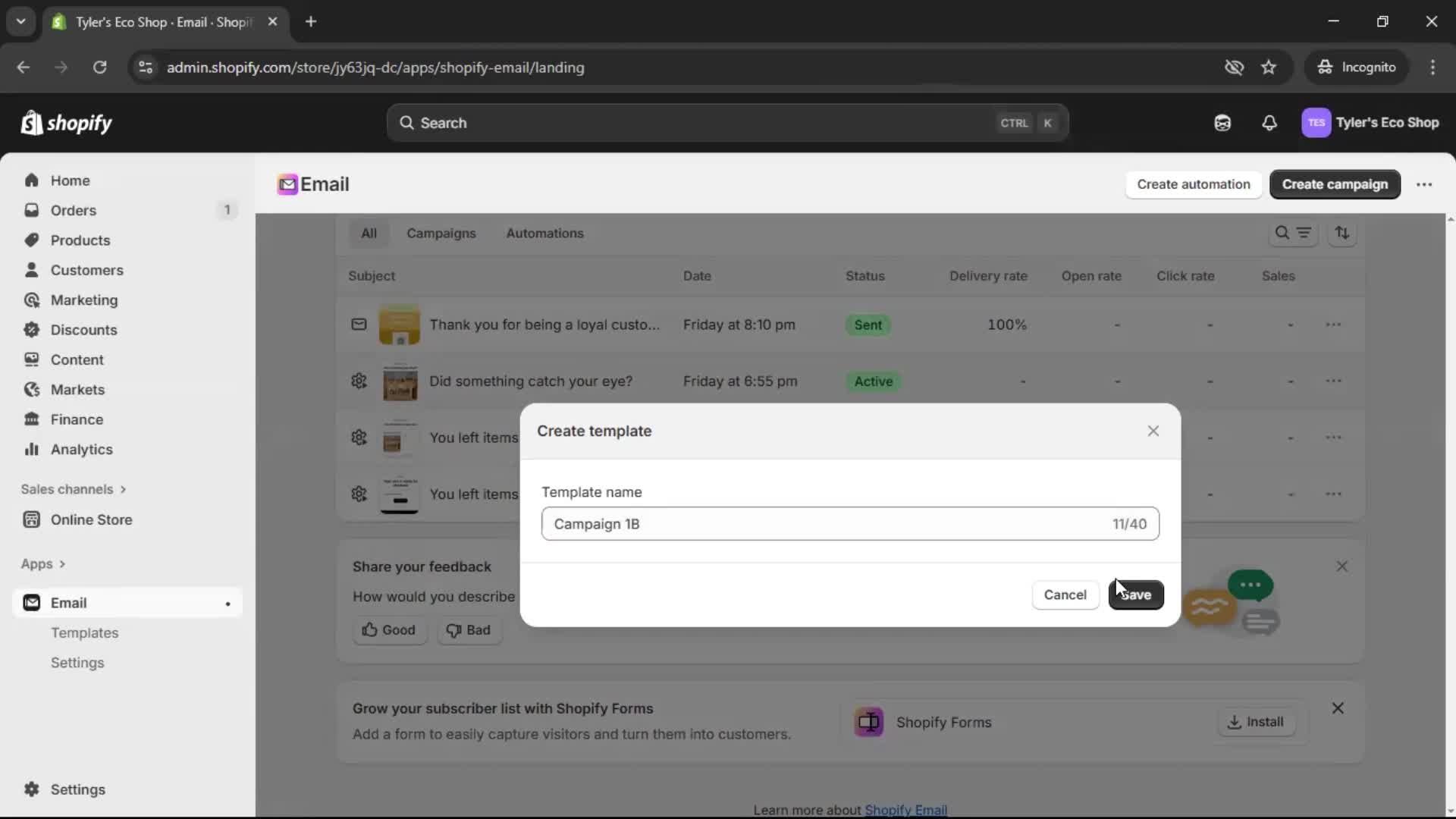Dismiss the Shopify Forms banner
The image size is (1456, 819).
click(x=1338, y=708)
